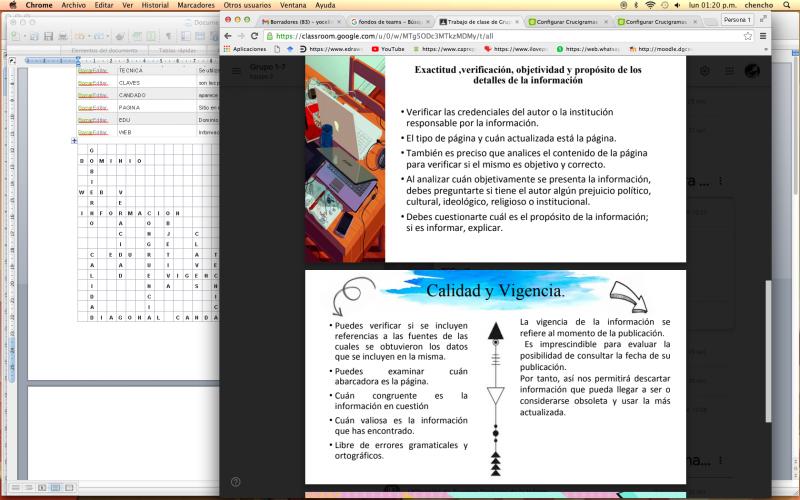Open the web.whatsapp bookmark

click(x=588, y=49)
